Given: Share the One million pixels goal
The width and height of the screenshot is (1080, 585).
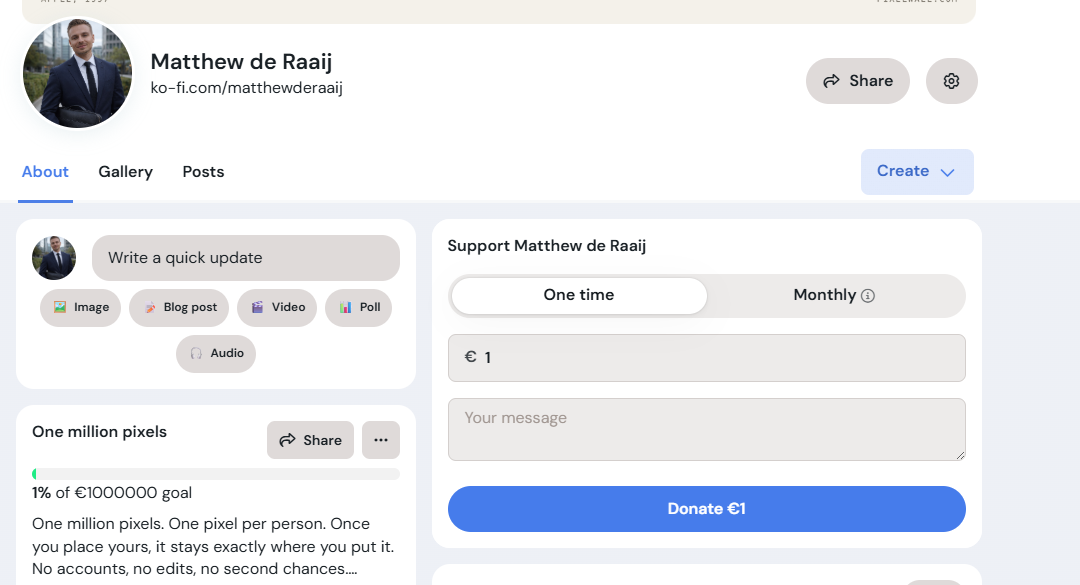Looking at the screenshot, I should click(x=310, y=440).
